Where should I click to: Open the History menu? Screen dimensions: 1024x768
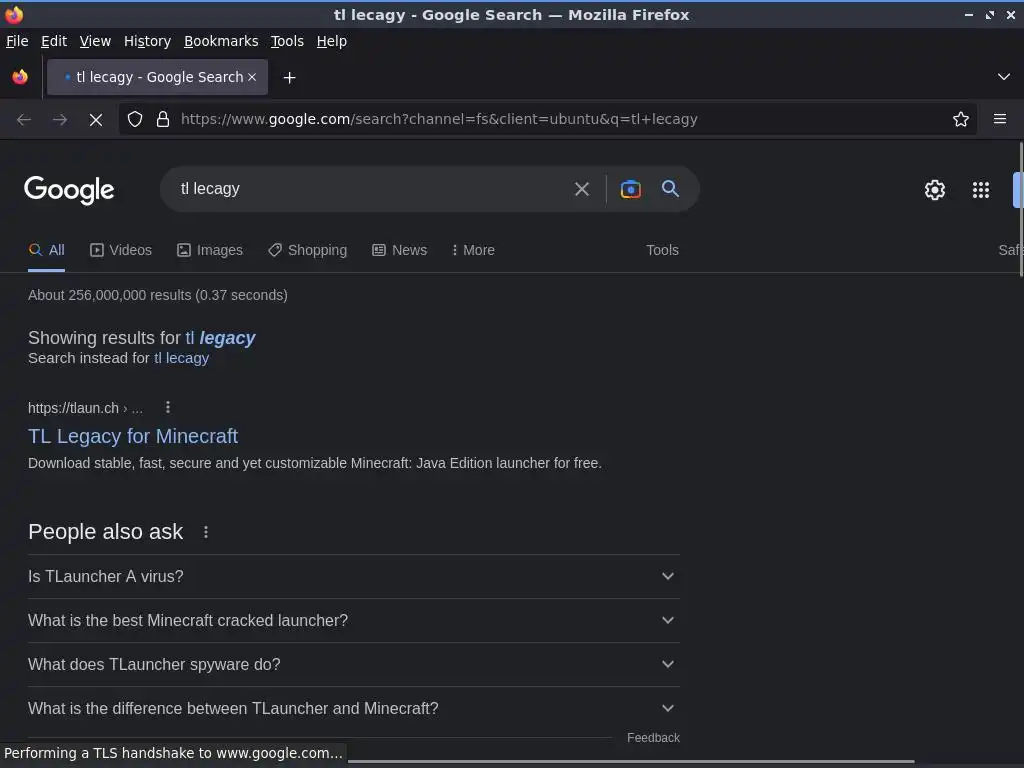click(148, 41)
